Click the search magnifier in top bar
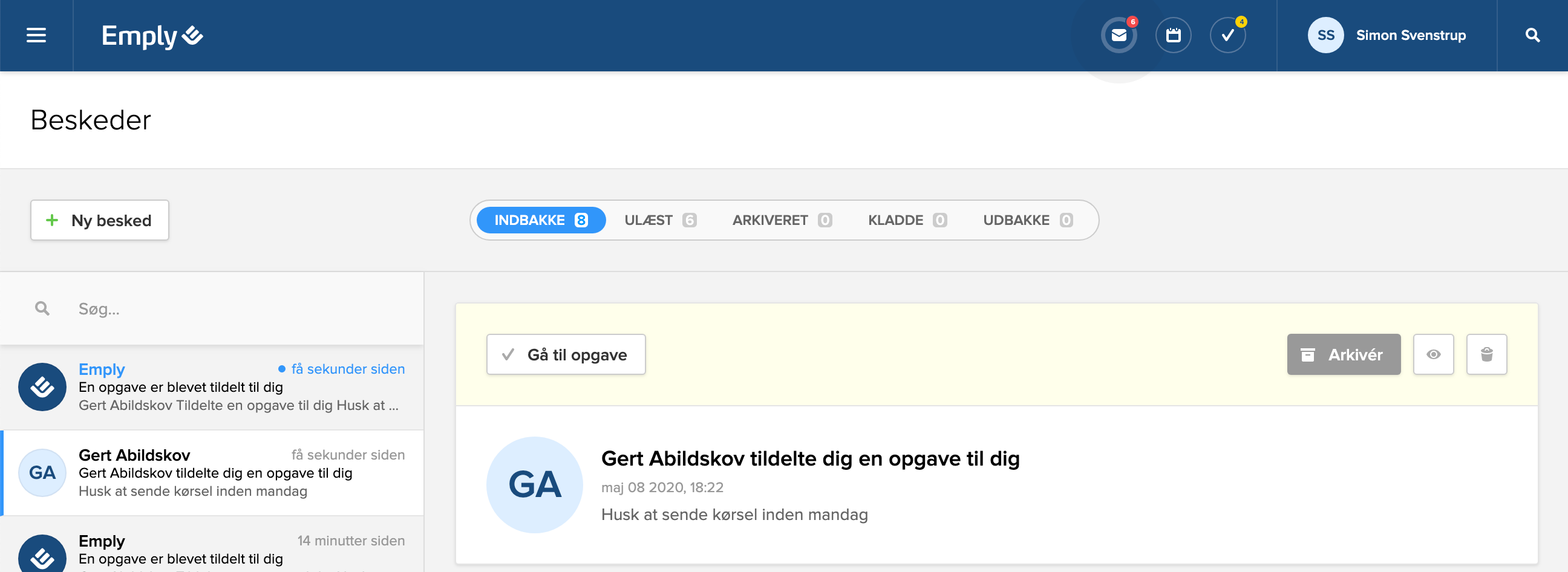 pos(1532,35)
